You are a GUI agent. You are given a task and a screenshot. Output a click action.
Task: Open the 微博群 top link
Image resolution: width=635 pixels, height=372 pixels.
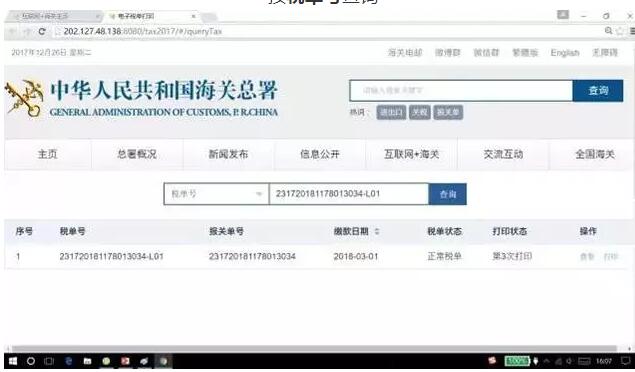click(448, 53)
